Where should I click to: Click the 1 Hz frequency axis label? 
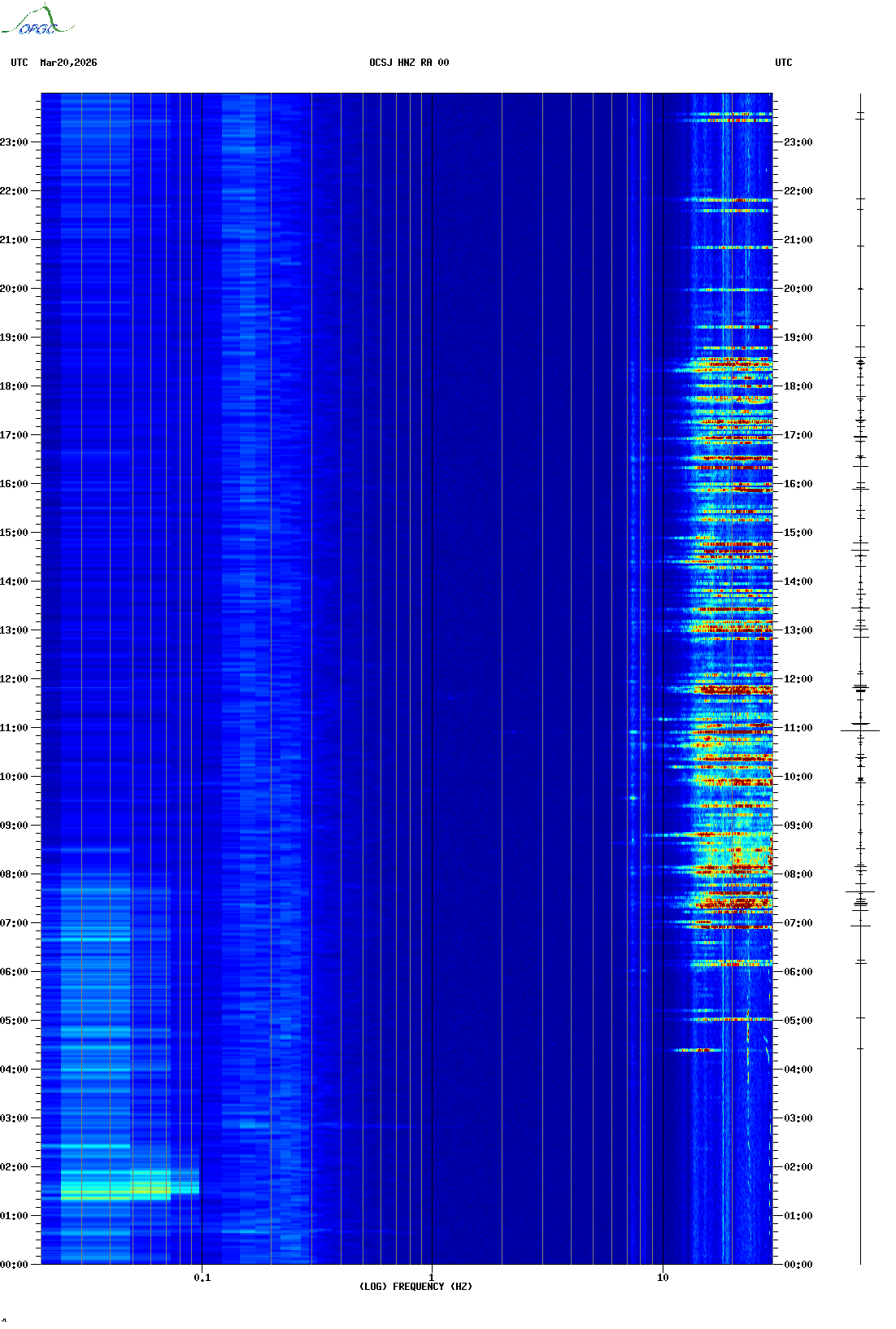pos(431,1278)
